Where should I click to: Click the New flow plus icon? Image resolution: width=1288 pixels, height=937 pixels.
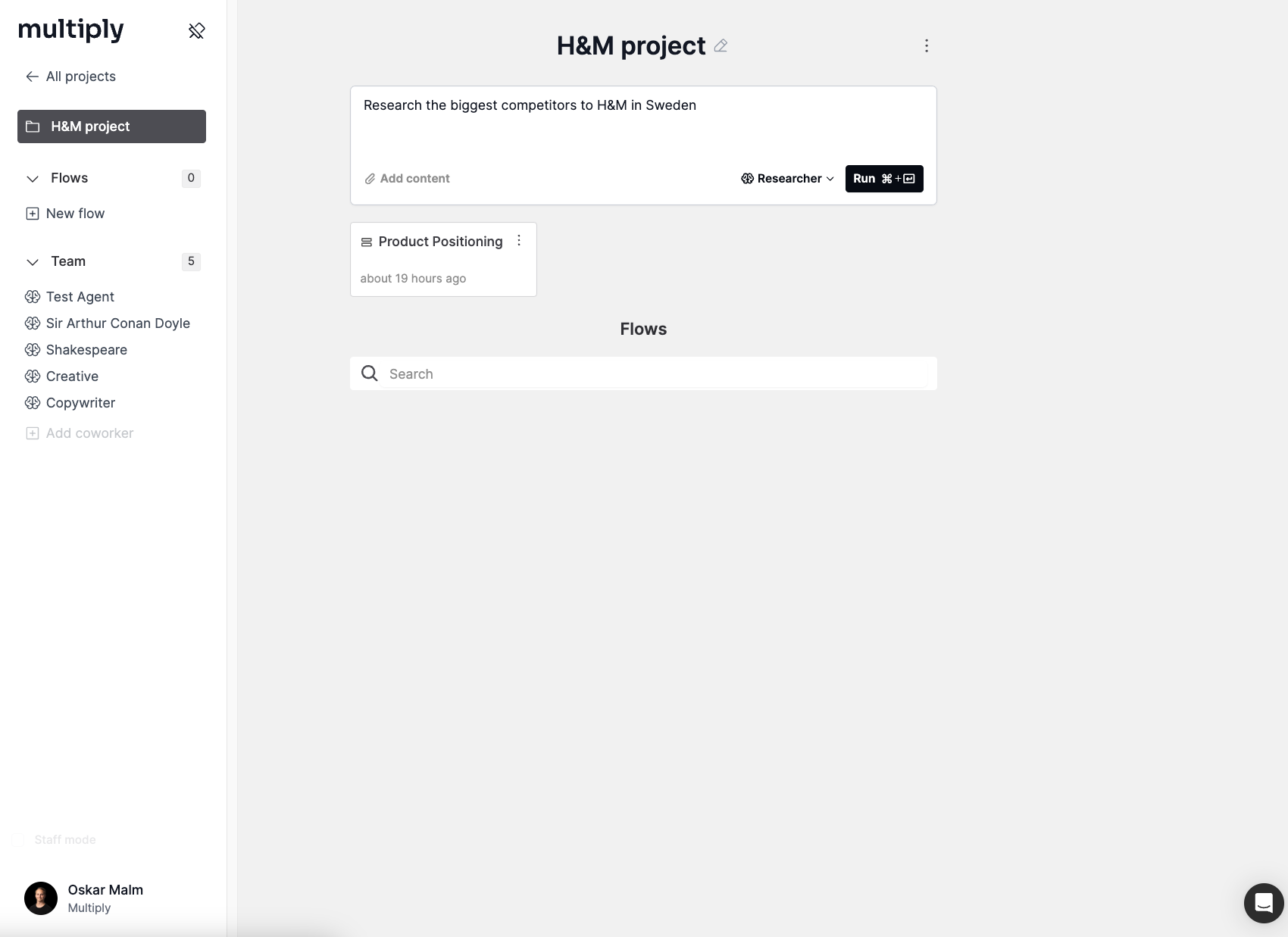[x=33, y=214]
